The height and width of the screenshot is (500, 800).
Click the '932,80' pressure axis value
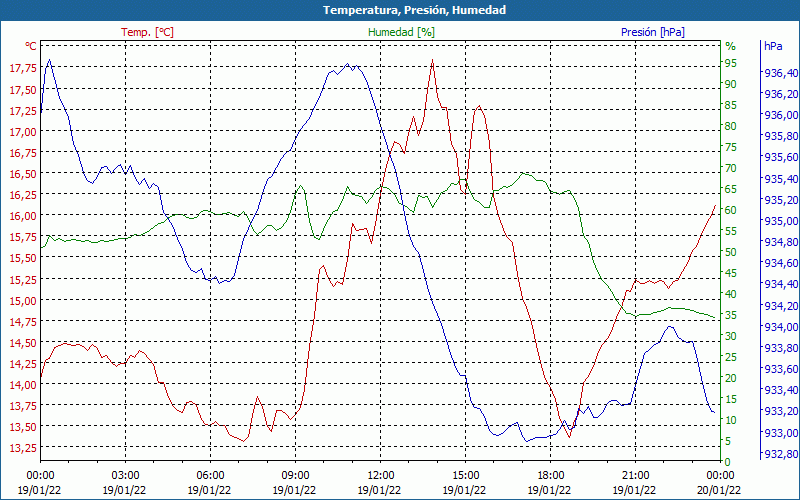coord(781,454)
